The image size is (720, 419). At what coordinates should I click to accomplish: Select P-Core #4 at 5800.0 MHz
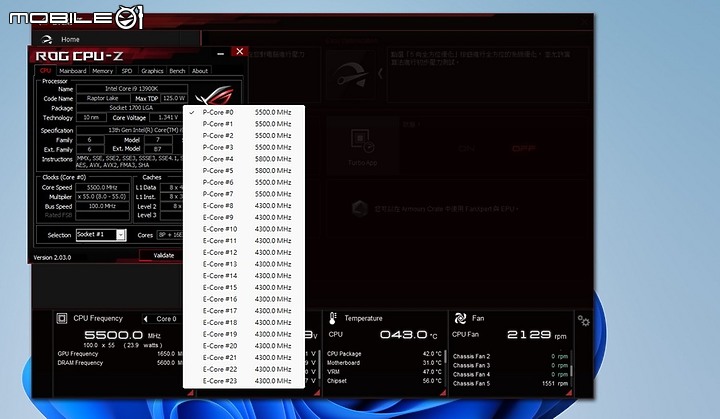tap(243, 159)
